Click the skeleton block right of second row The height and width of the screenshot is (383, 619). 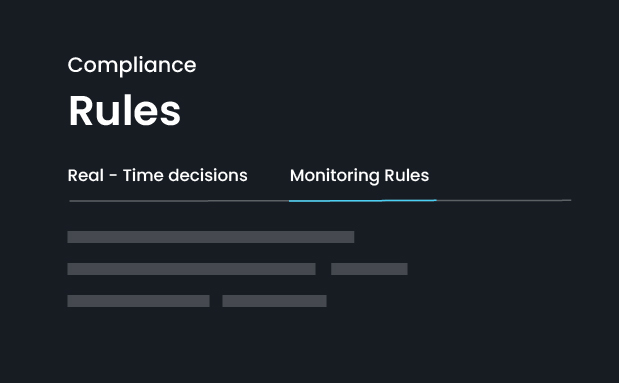369,269
